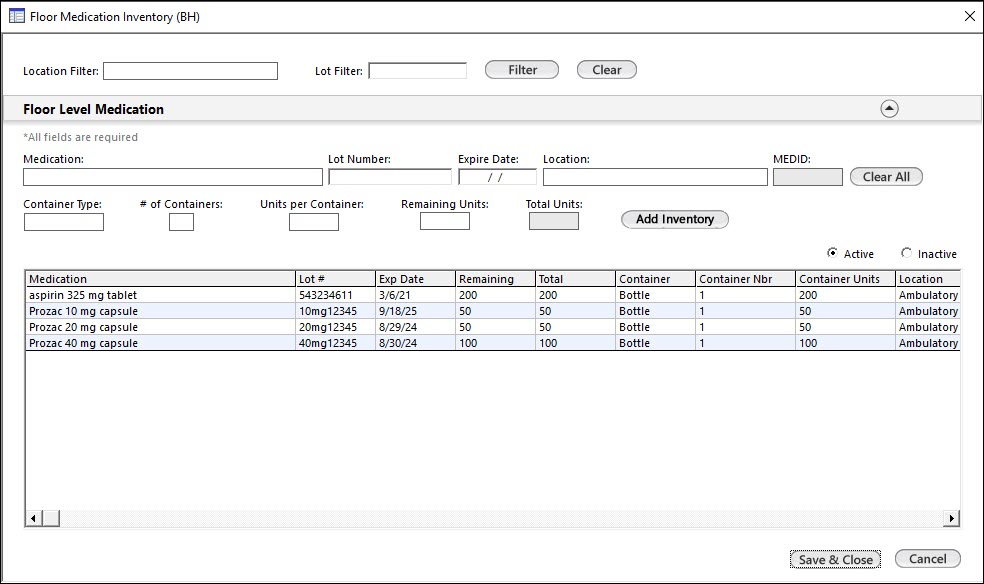Viewport: 984px width, 584px height.
Task: Select the aspirin 325 mg tablet row
Action: click(160, 295)
